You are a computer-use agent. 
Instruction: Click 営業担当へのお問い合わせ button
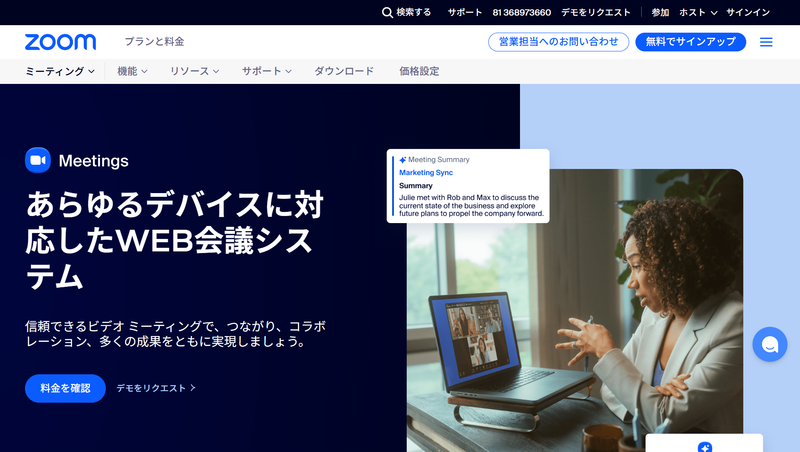pos(558,42)
